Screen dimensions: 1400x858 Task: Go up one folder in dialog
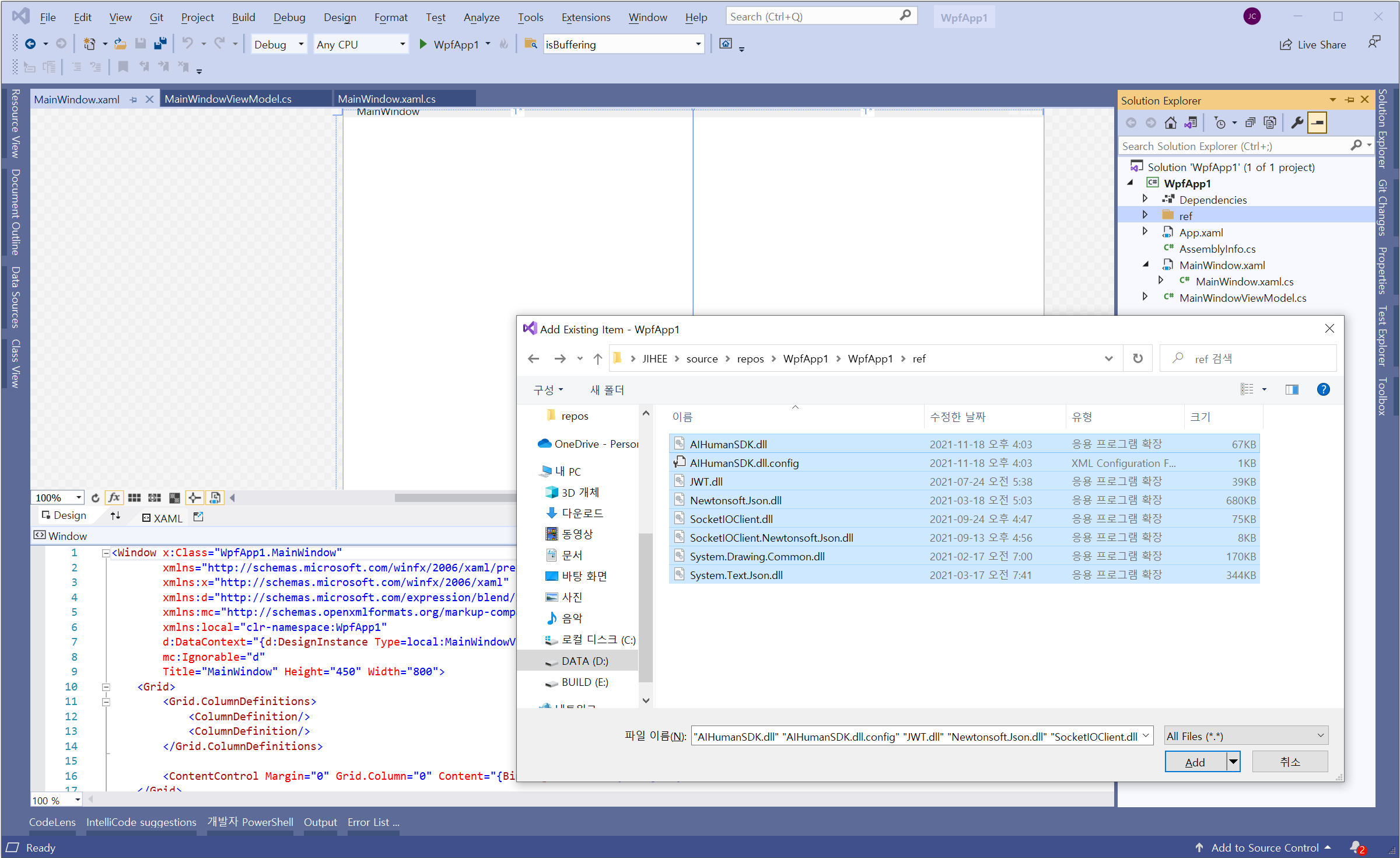coord(597,359)
